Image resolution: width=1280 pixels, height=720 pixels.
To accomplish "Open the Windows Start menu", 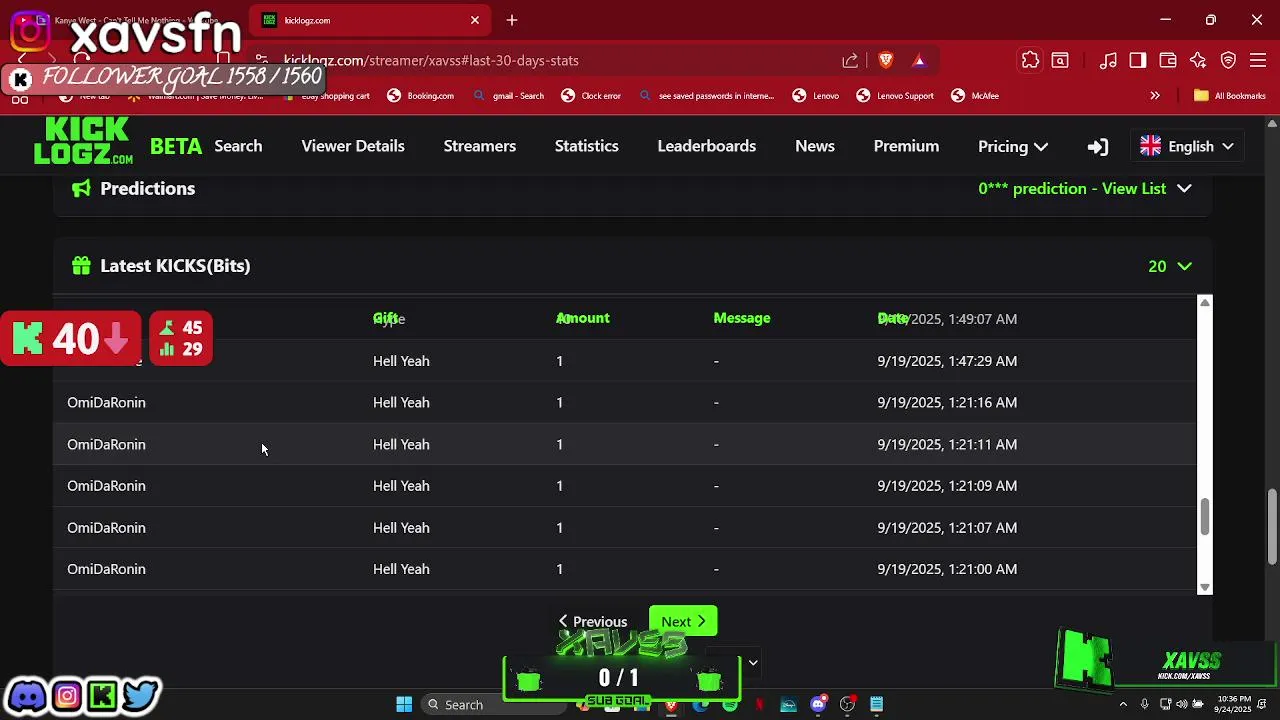I will [404, 705].
